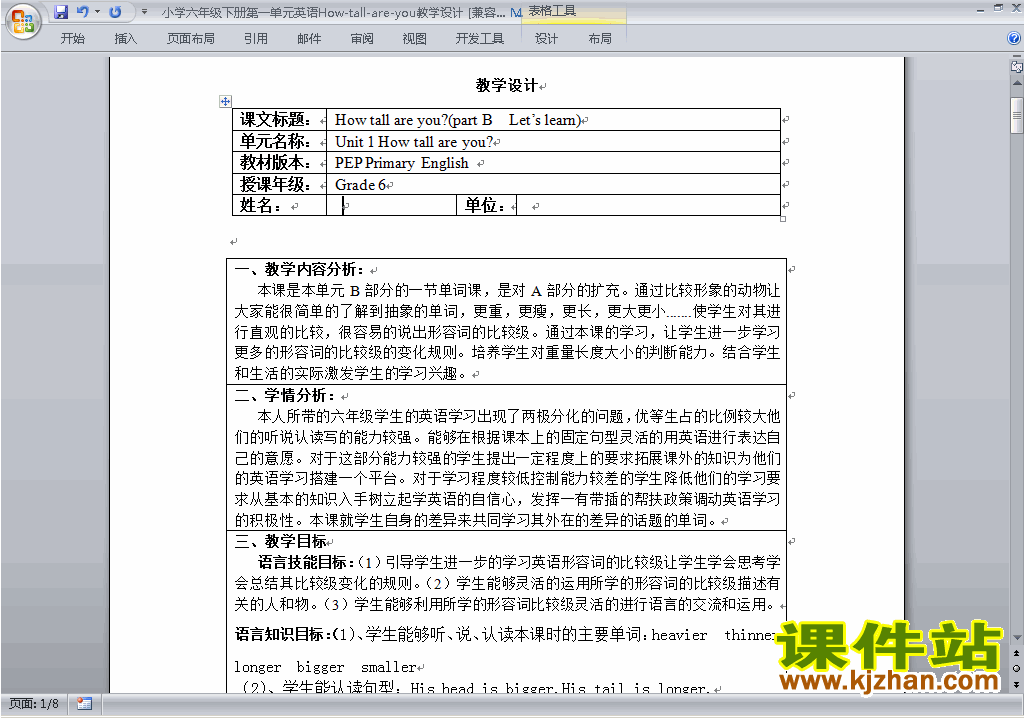Click the ruler toggle icon above scrollbar
Image resolution: width=1024 pixels, height=718 pixels.
coord(1016,67)
